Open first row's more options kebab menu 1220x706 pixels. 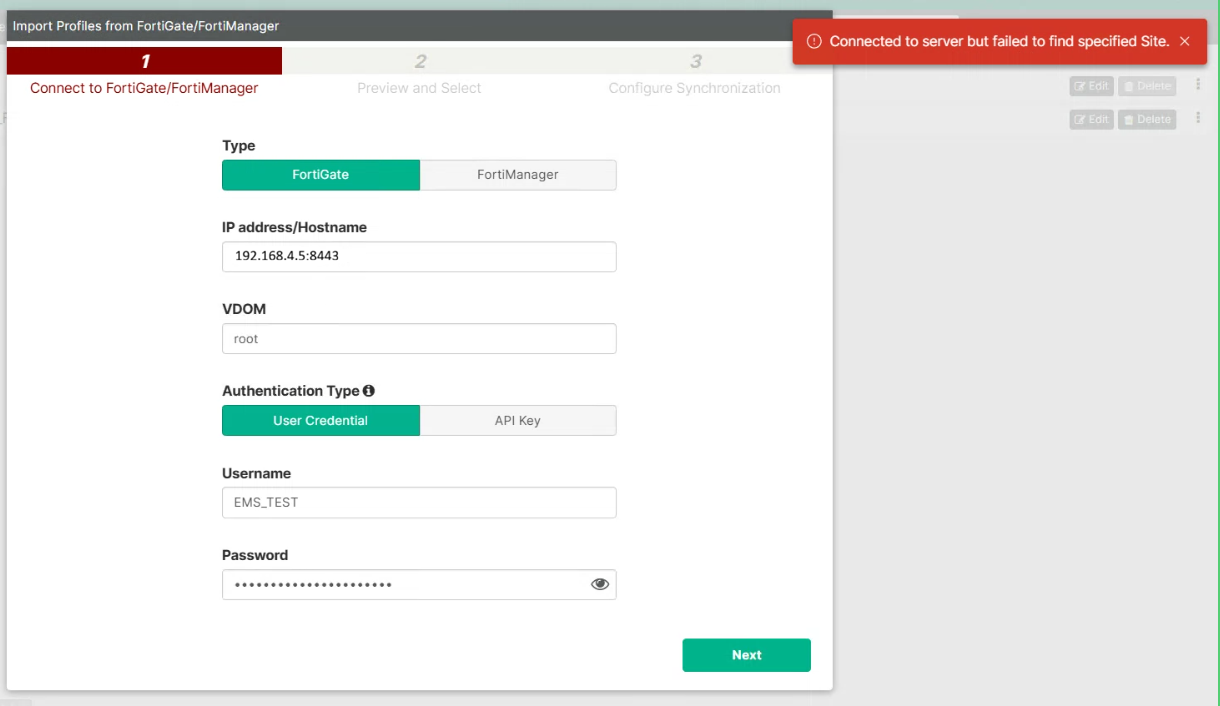click(x=1198, y=85)
